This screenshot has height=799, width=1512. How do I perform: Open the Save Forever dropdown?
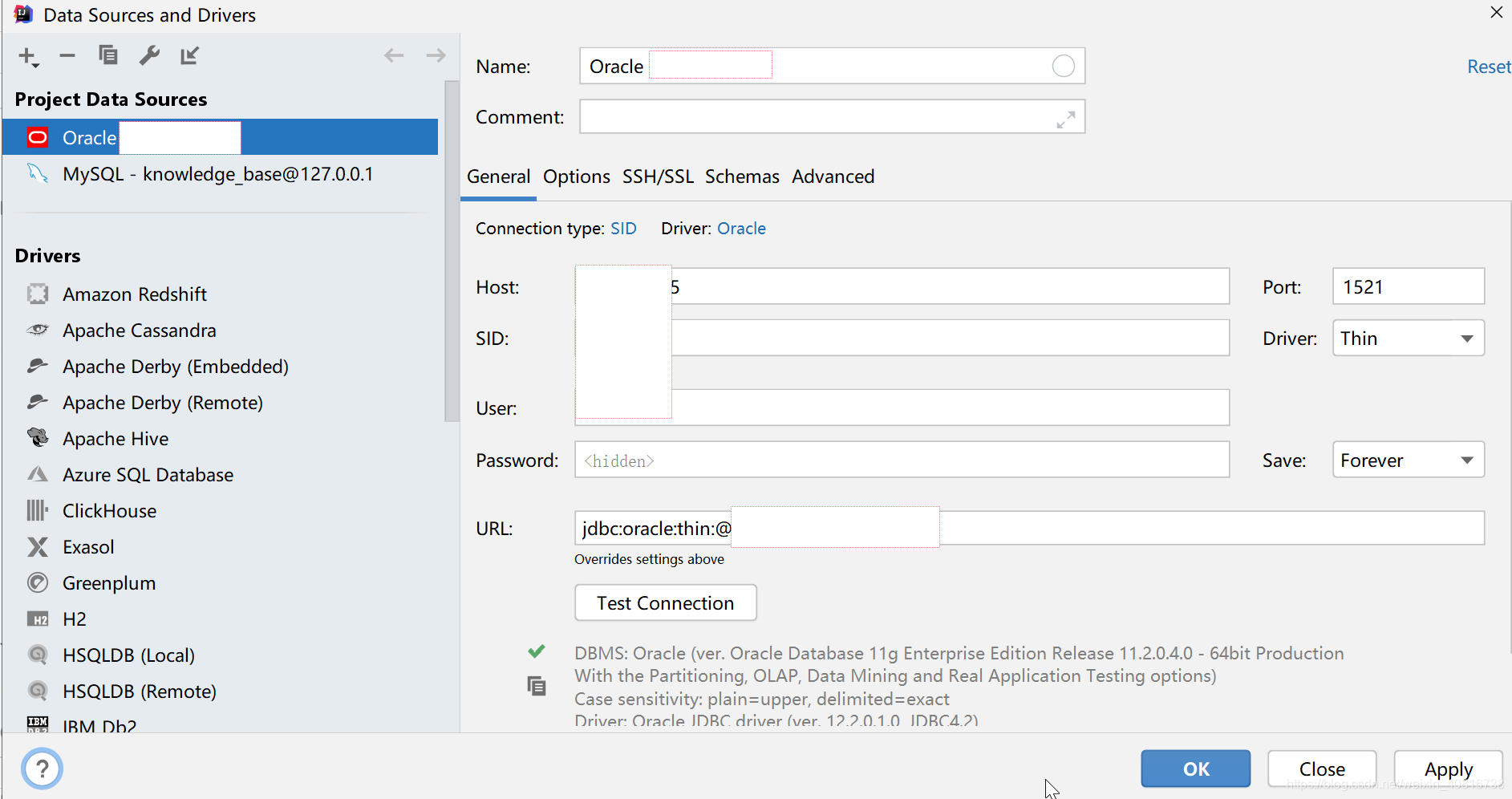tap(1409, 460)
